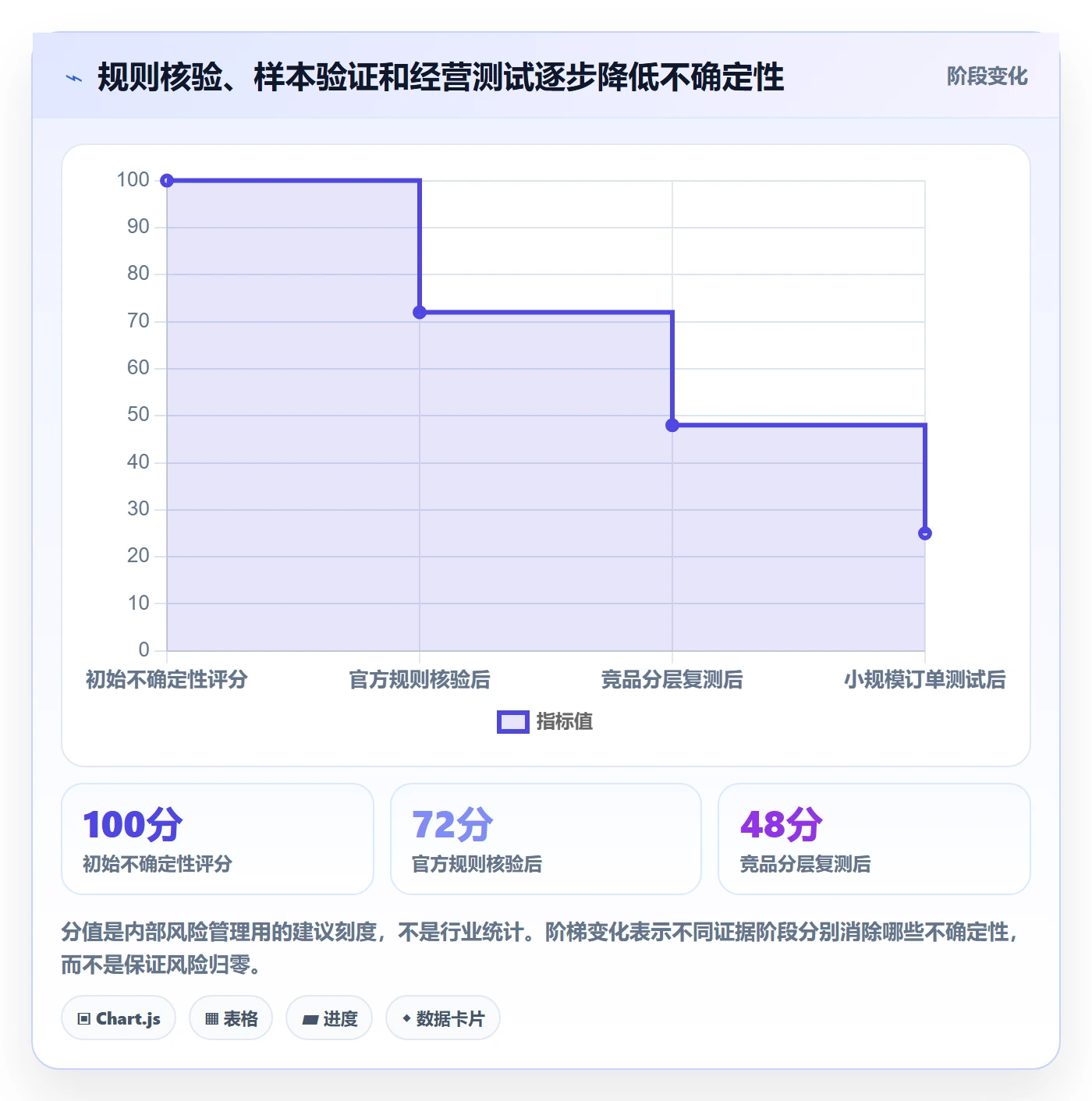Click the 官方规则核验后 x-axis label
This screenshot has width=1092, height=1101.
tap(420, 680)
